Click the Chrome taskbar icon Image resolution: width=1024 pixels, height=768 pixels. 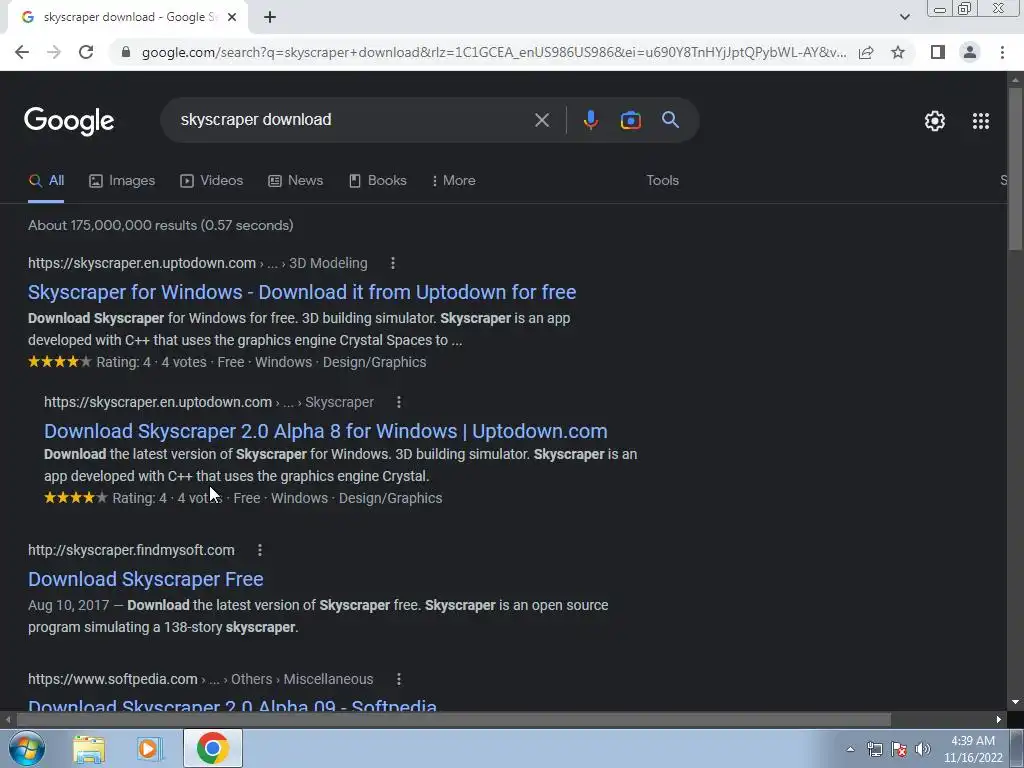[213, 748]
